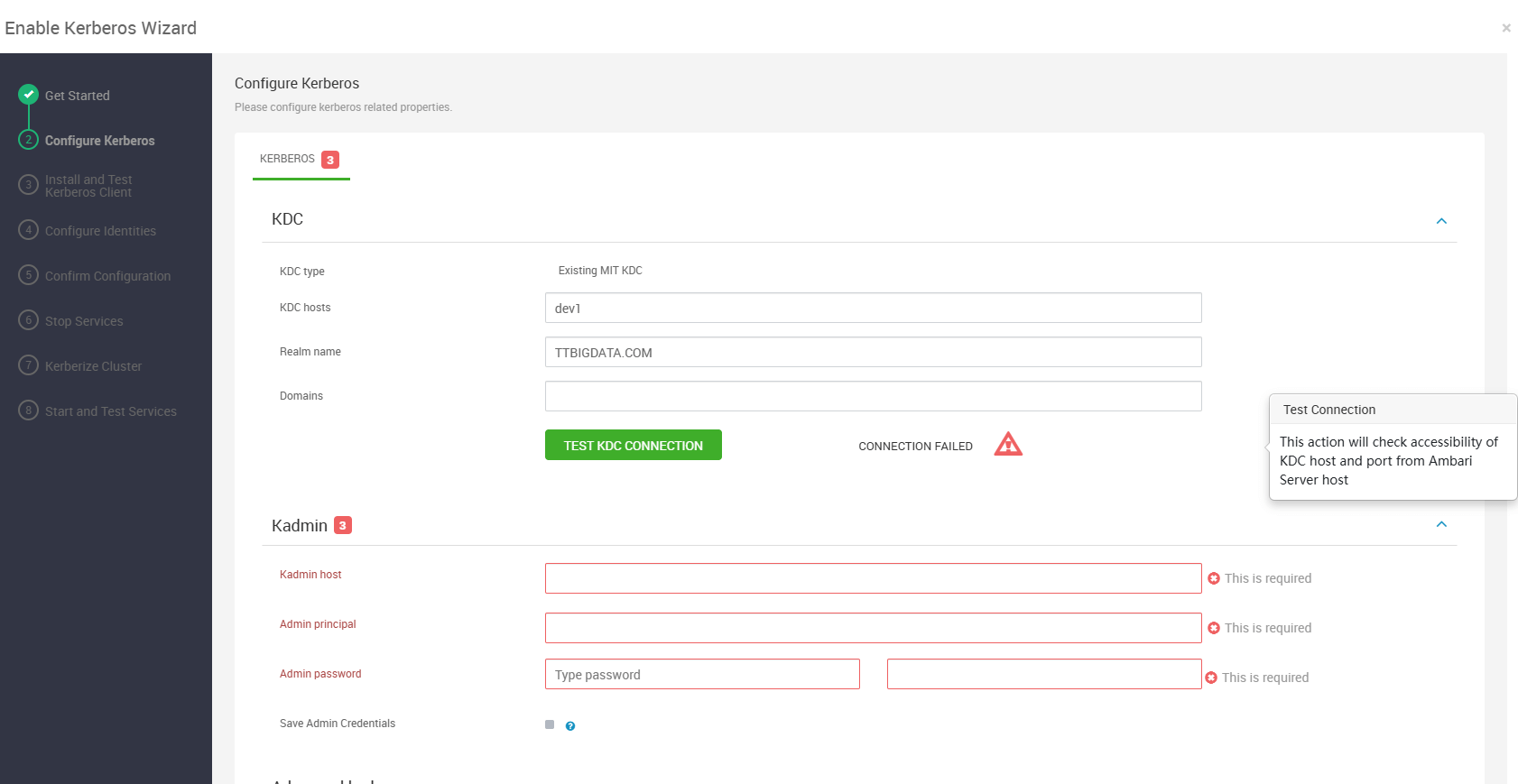Click the red 3 badge beside Kadmin heading
This screenshot has height=784, width=1518.
click(343, 525)
